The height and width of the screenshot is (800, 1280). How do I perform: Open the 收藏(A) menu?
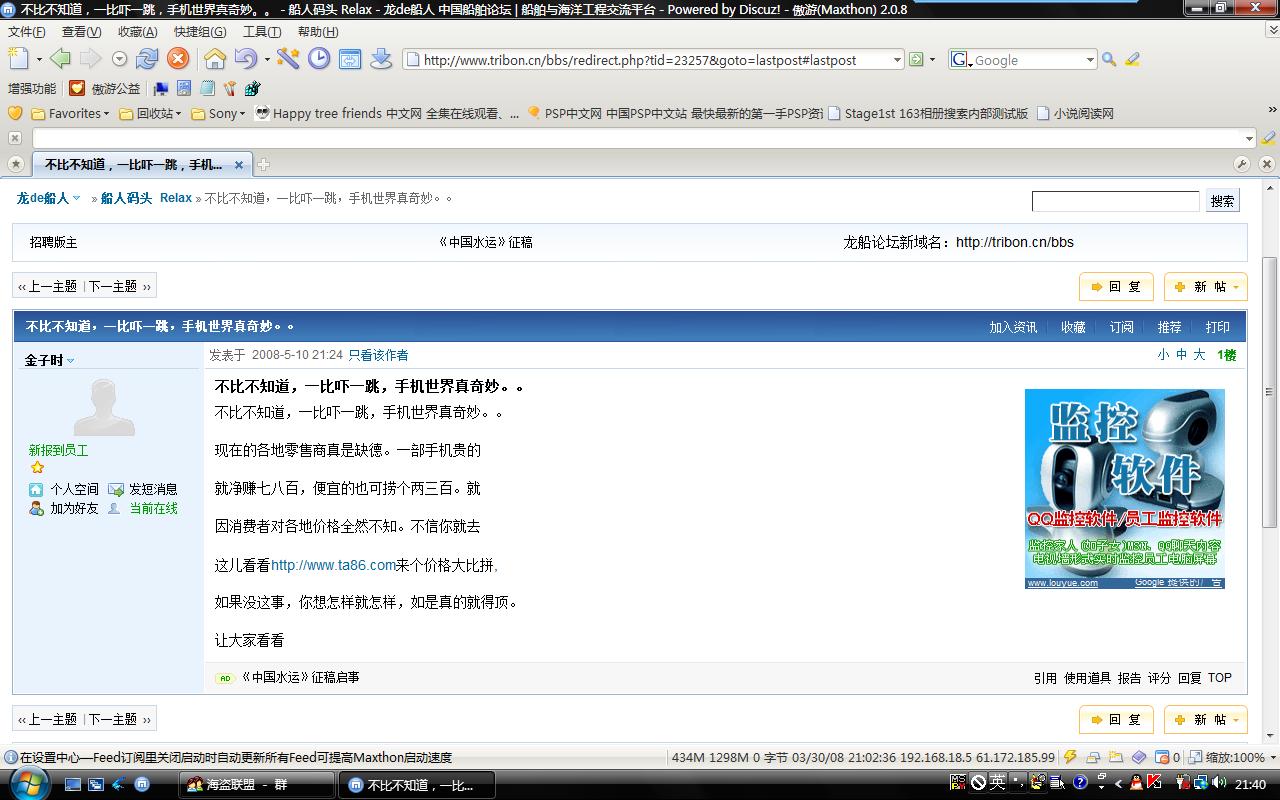pyautogui.click(x=138, y=32)
